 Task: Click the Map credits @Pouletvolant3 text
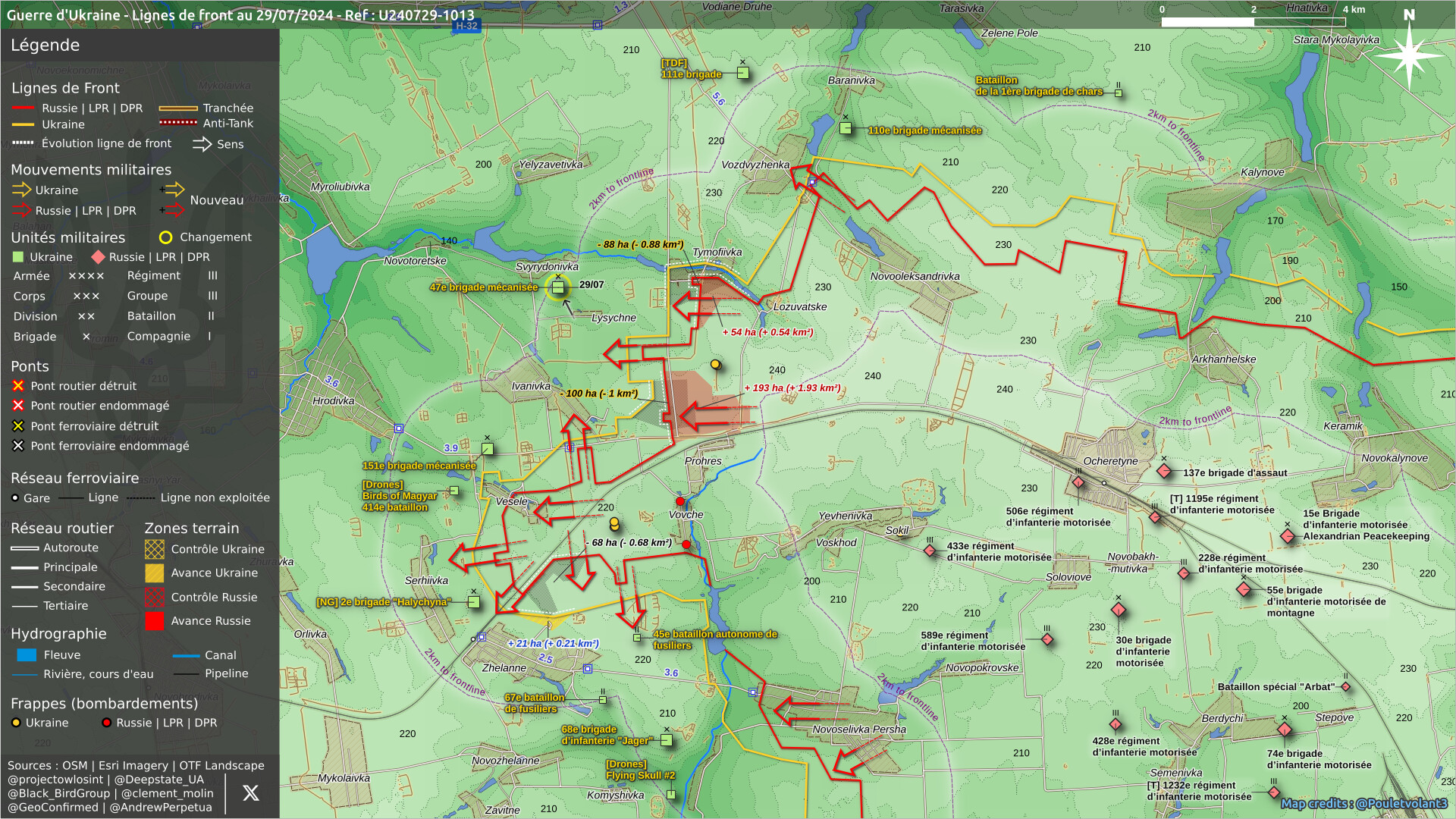click(1363, 804)
